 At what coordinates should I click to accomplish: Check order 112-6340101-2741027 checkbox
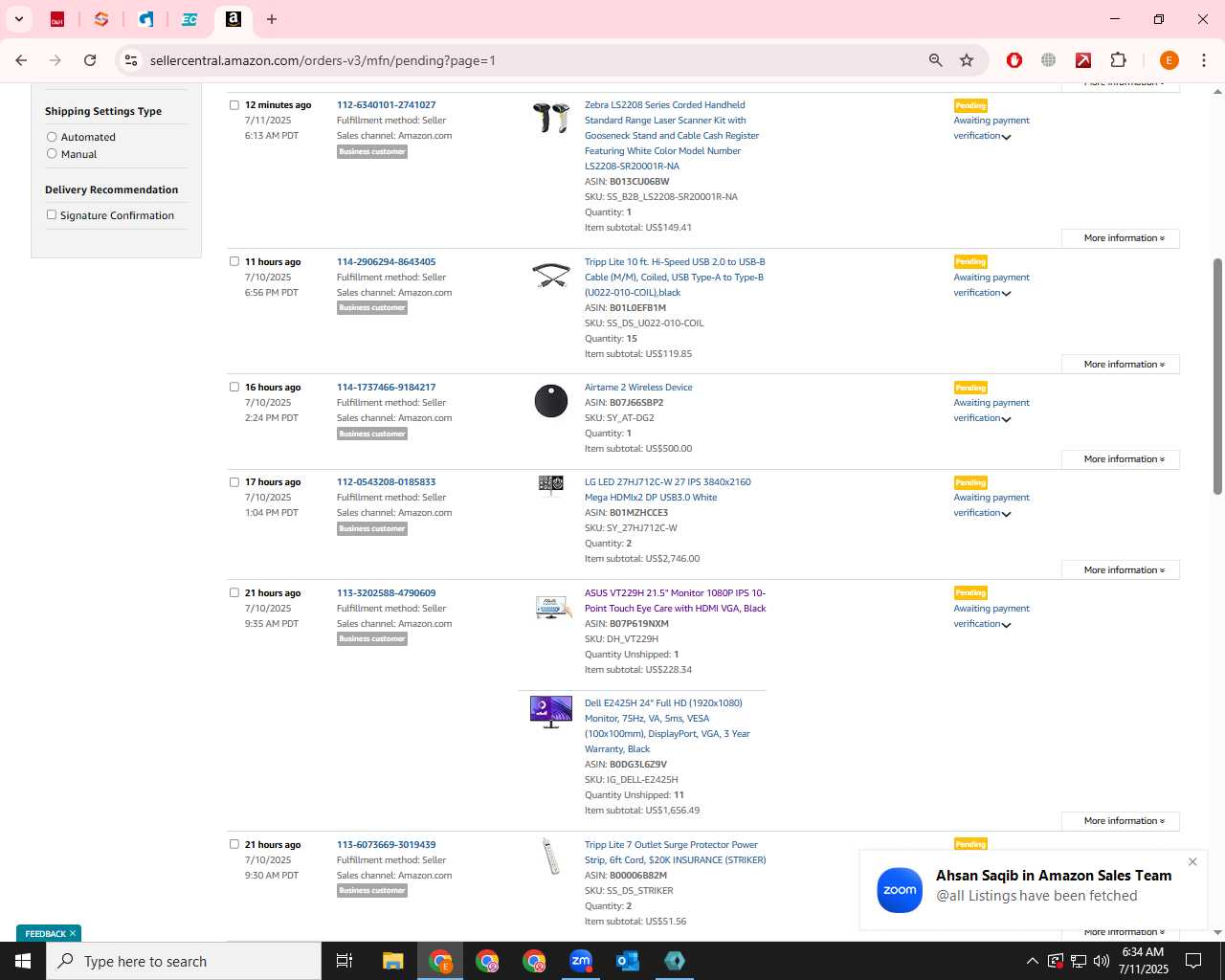[234, 105]
